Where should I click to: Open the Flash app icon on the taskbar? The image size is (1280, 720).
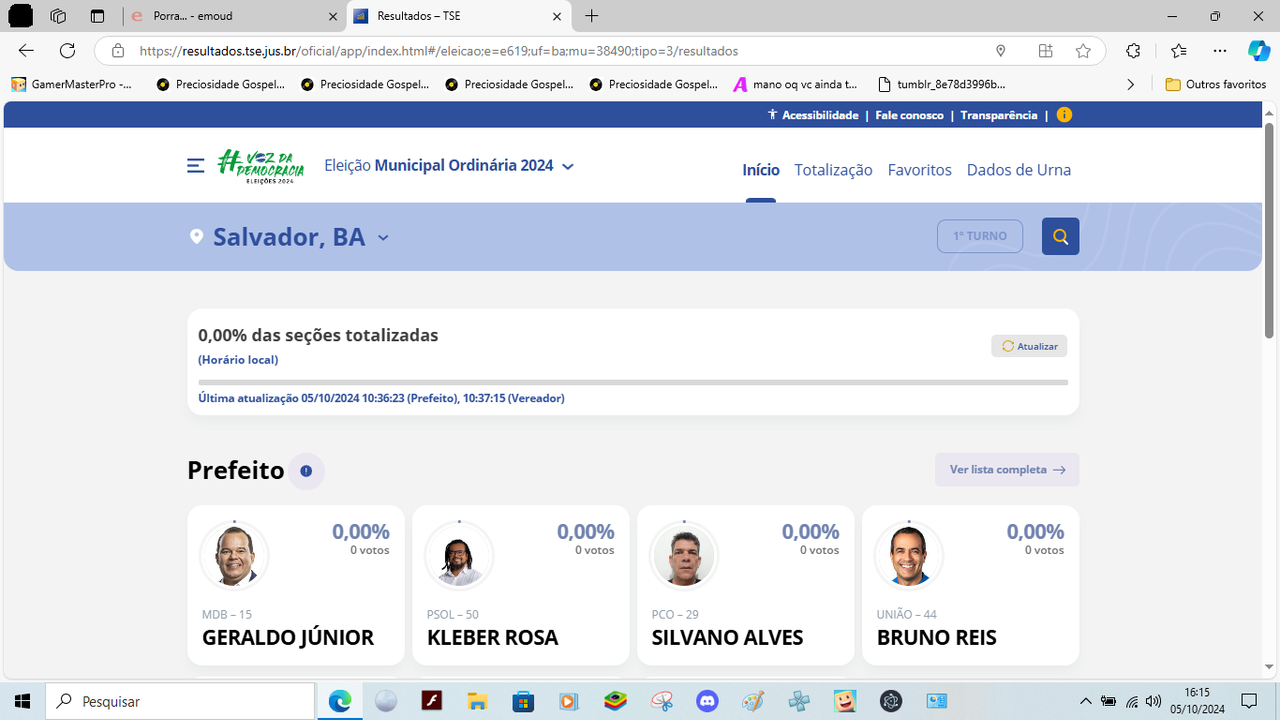(431, 701)
